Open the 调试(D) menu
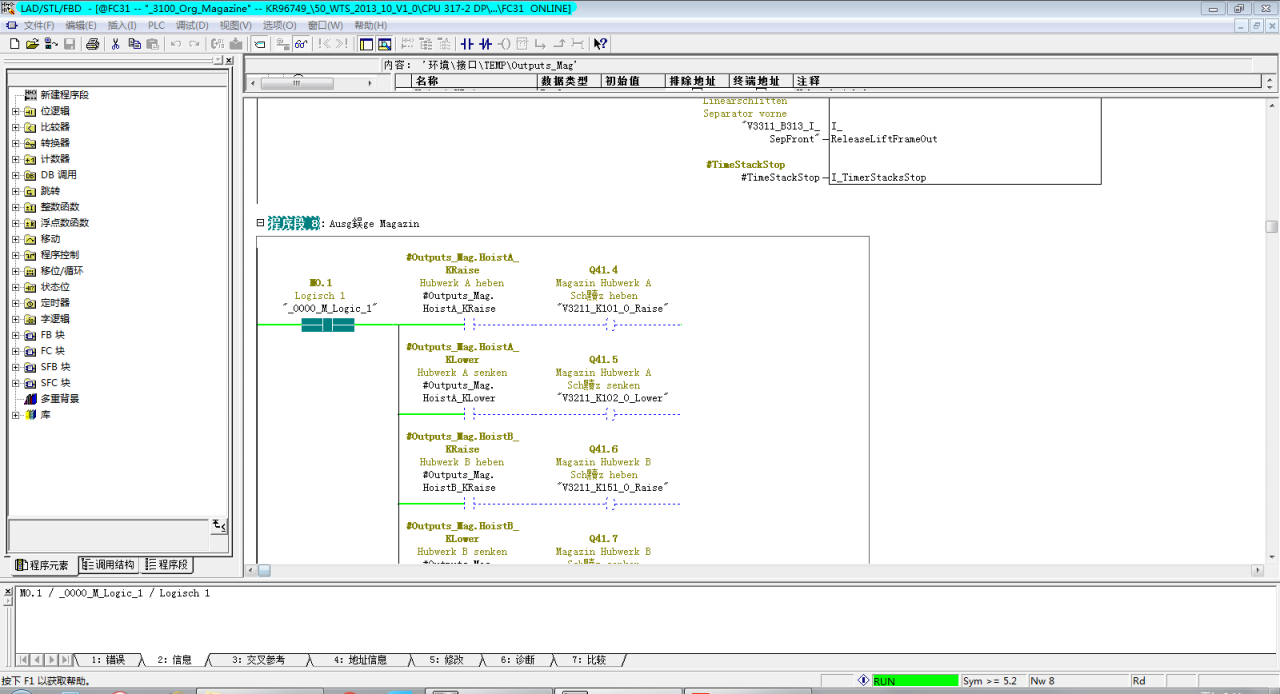This screenshot has height=694, width=1280. [x=192, y=25]
